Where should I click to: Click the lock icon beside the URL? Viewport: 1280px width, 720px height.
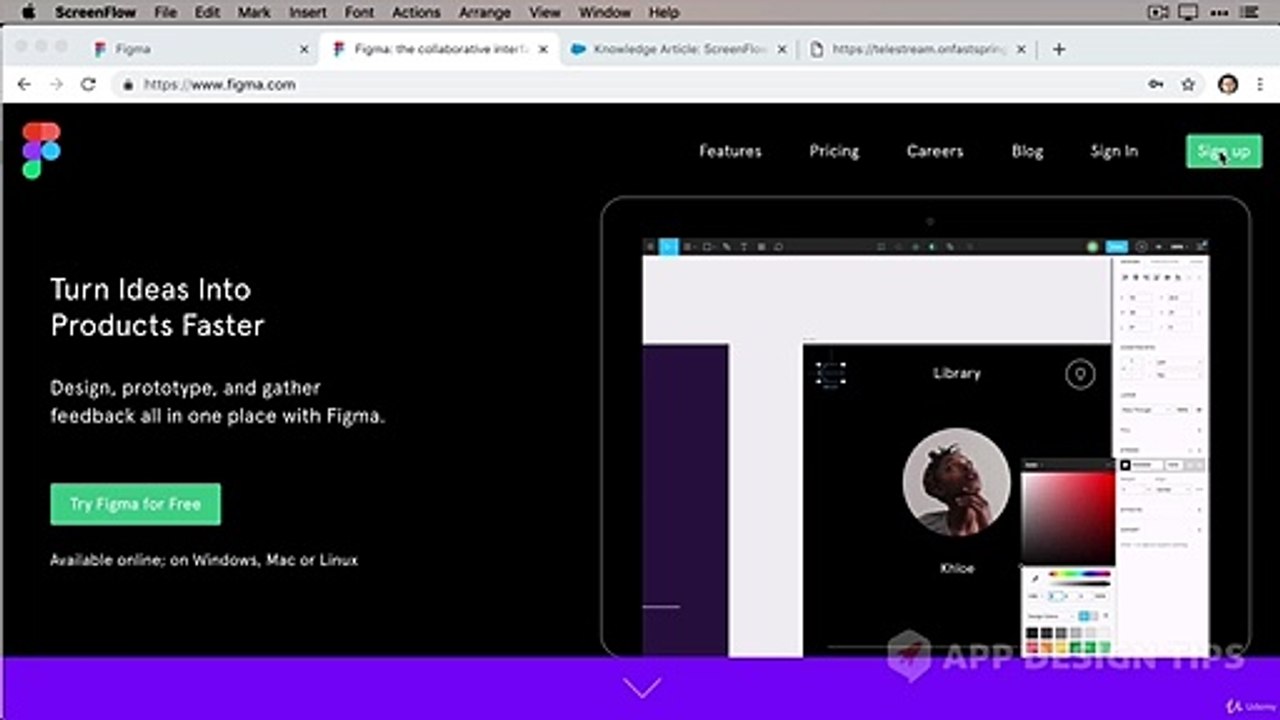[128, 85]
